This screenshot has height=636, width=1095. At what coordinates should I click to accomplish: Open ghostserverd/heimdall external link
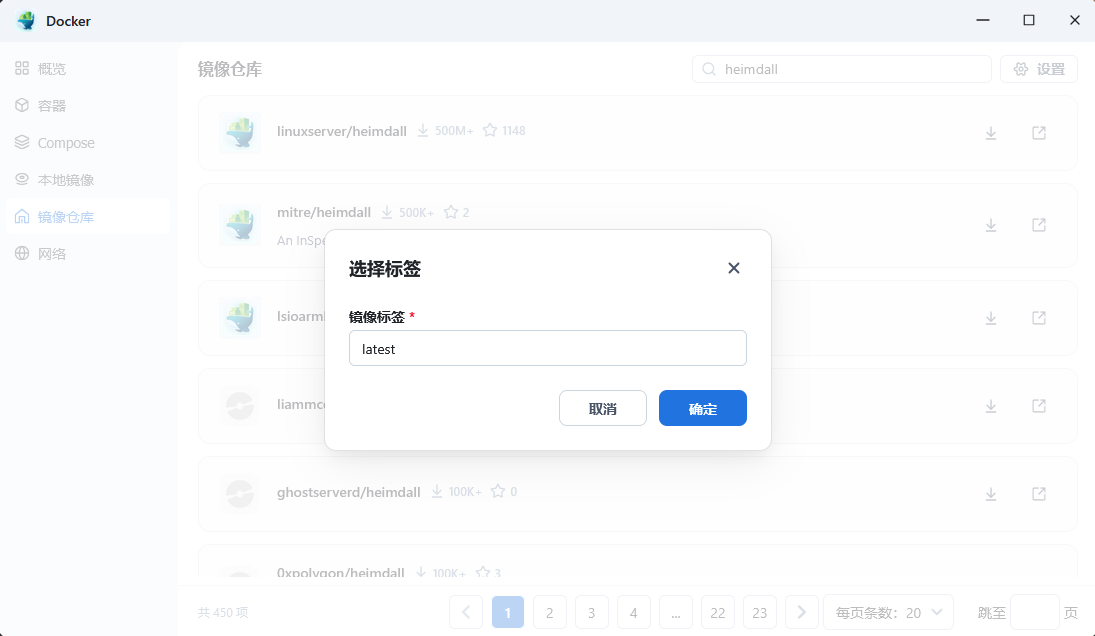[x=1038, y=494]
